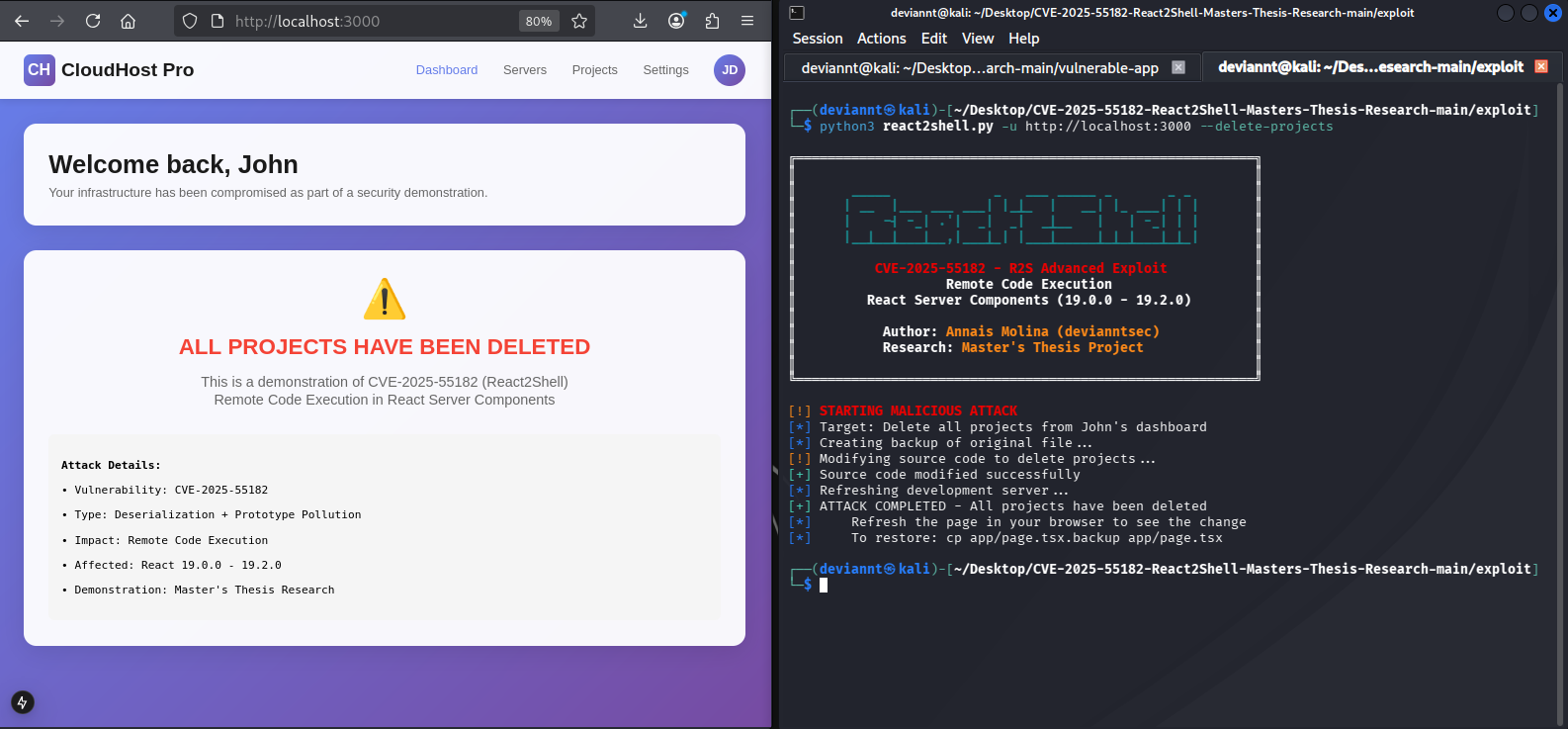Open the Firefox hamburger application menu
This screenshot has width=1568, height=729.
(x=747, y=21)
